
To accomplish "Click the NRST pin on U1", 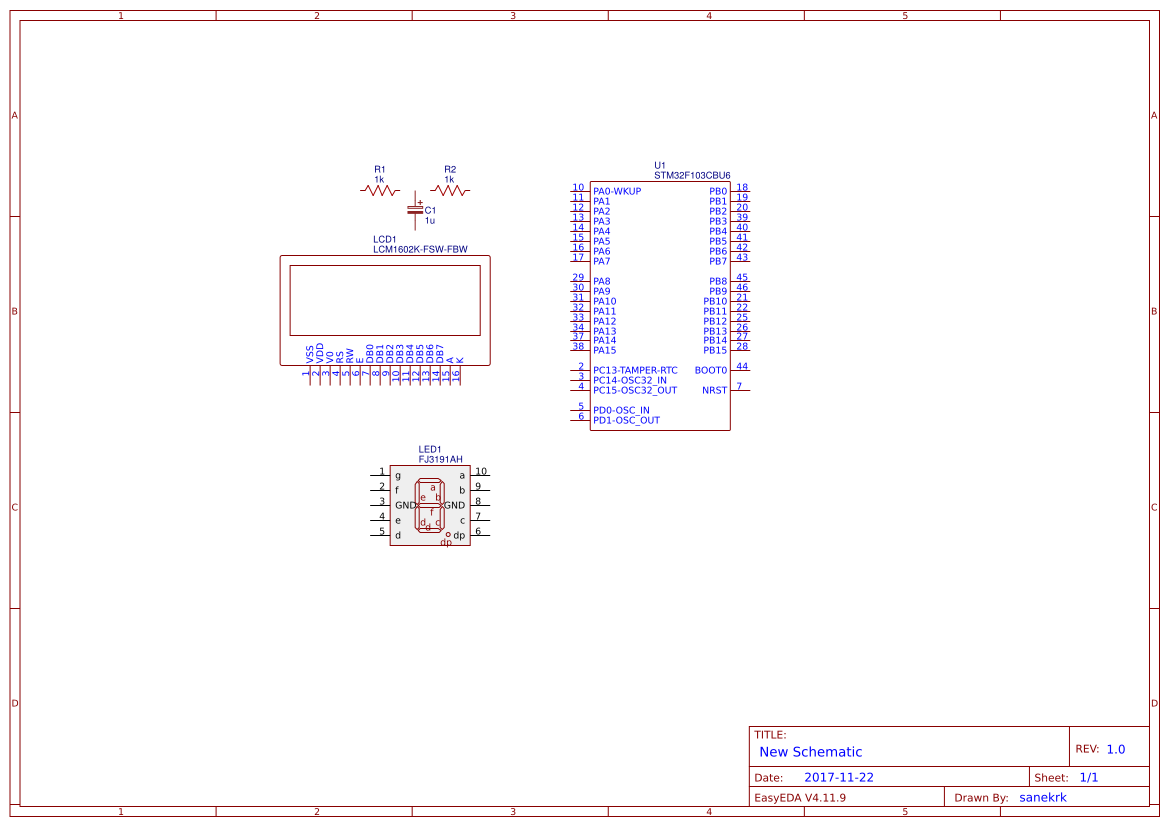I will pyautogui.click(x=714, y=390).
